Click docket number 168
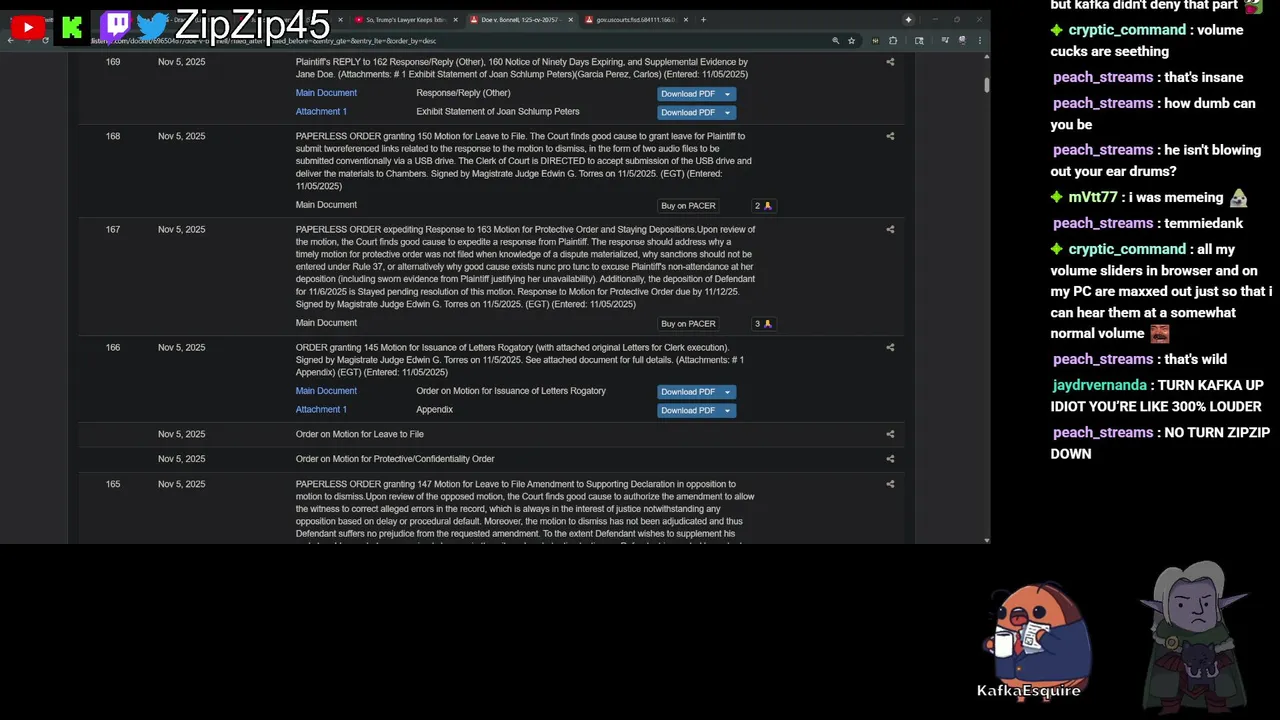 tap(113, 136)
